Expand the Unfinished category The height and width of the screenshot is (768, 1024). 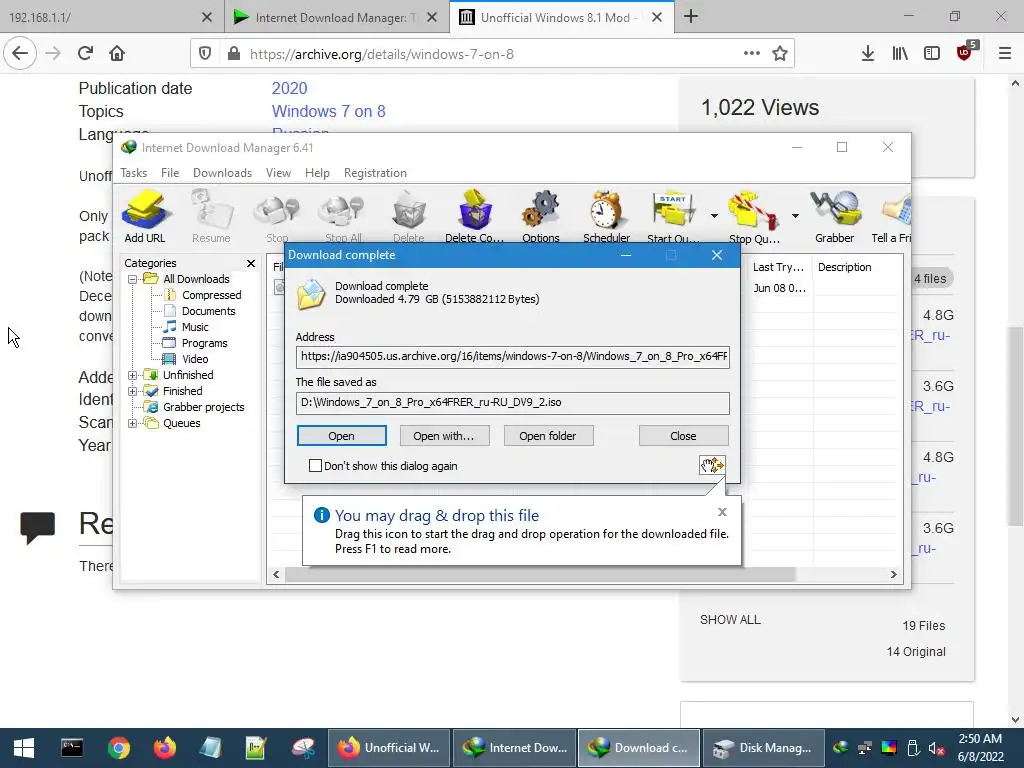[x=133, y=375]
